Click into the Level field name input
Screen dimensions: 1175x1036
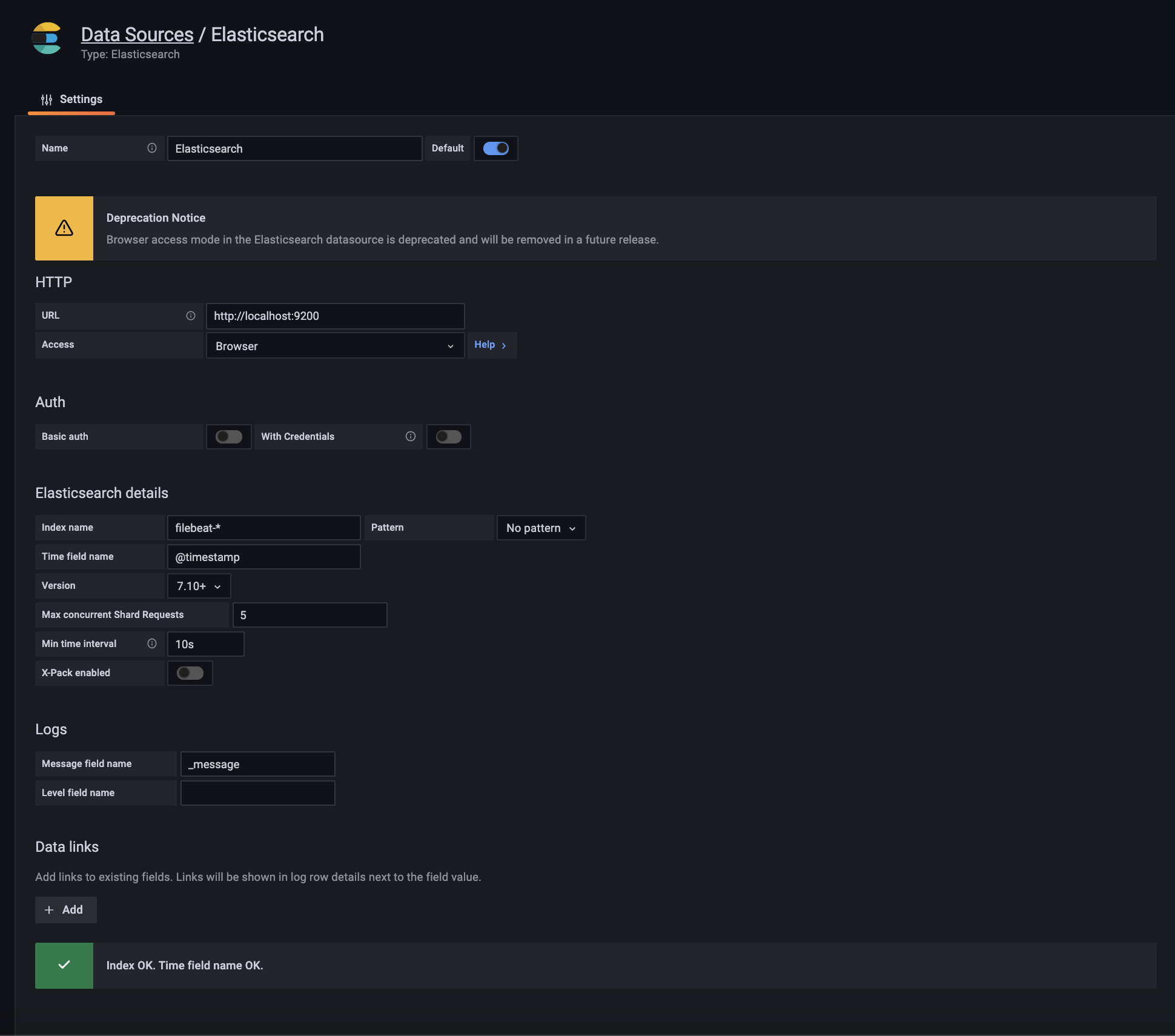click(x=257, y=793)
